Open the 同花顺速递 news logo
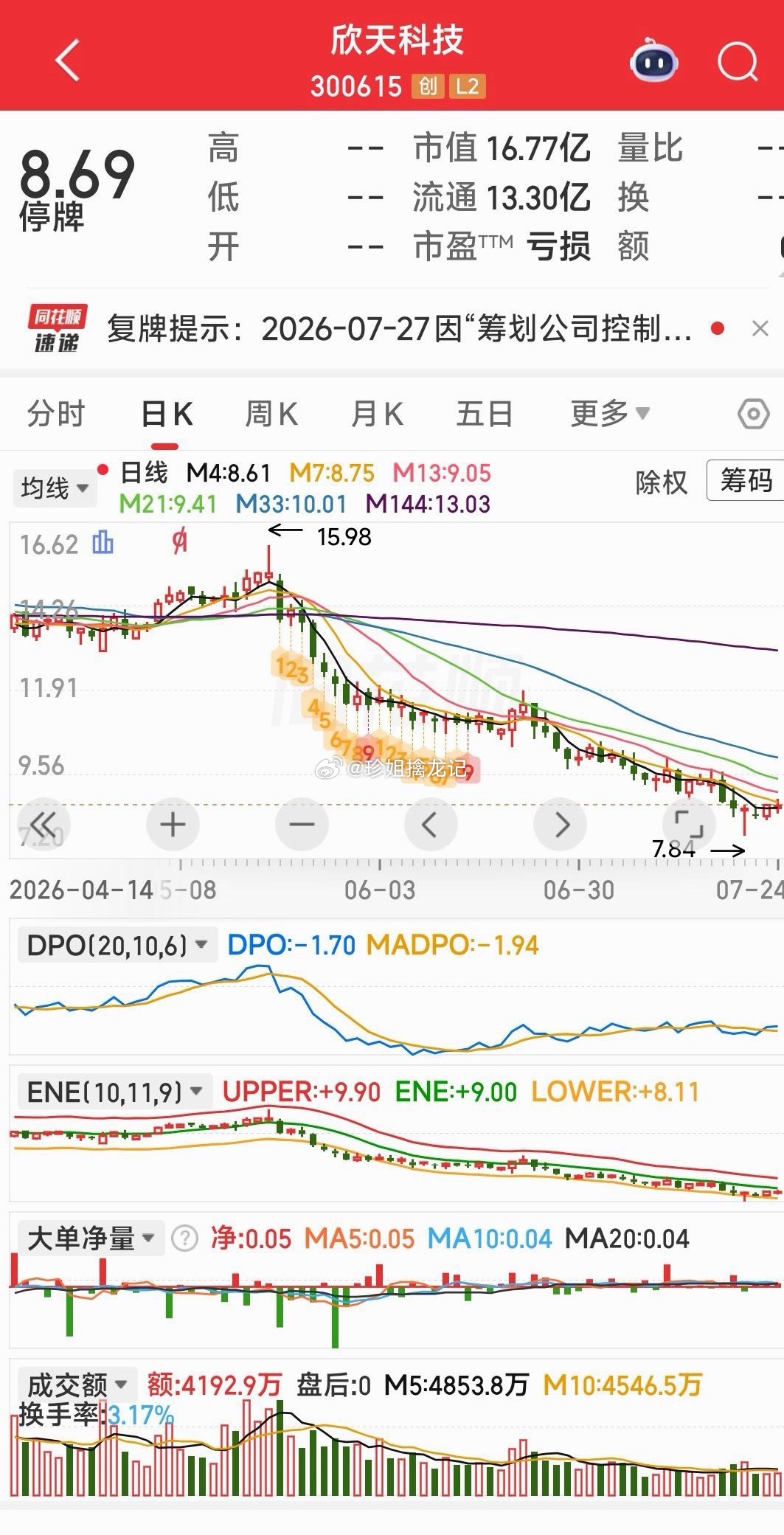 (x=58, y=328)
